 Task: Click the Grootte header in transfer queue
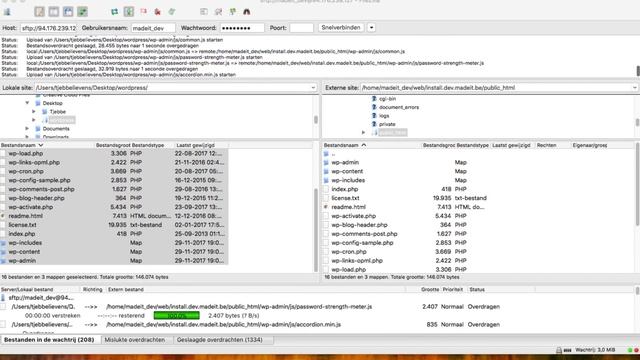(x=430, y=289)
